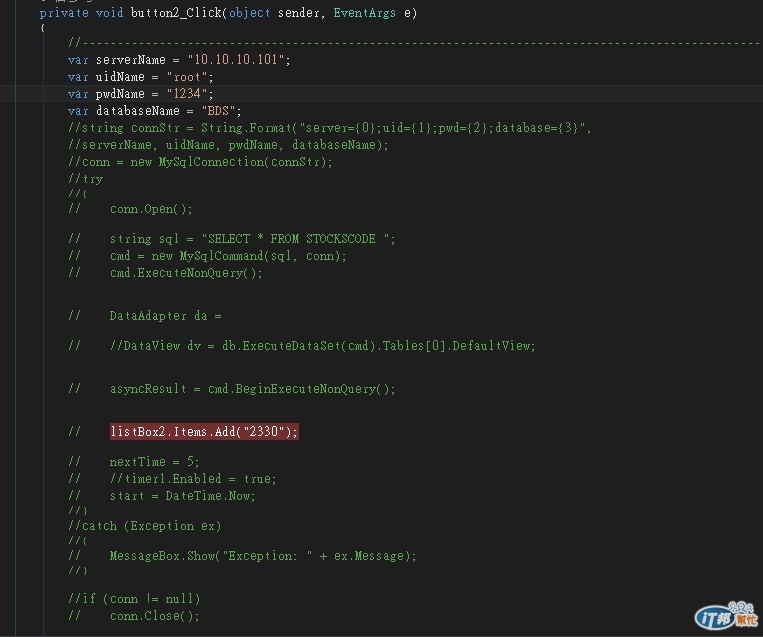Screen dimensions: 763x637
Task: Click the asyncResult BeginExecuteNonQuery line
Action: coord(232,389)
